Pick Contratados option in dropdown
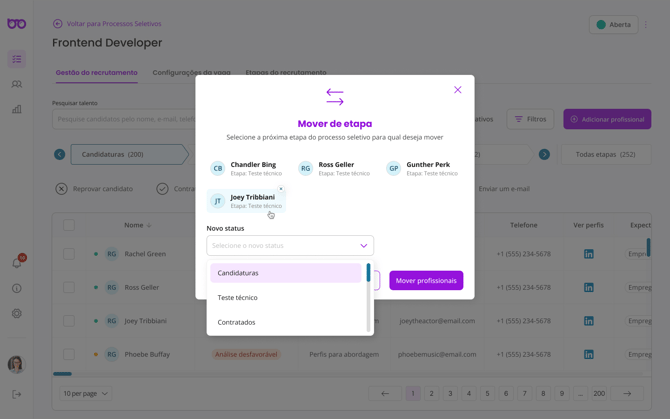This screenshot has width=670, height=419. (x=237, y=322)
